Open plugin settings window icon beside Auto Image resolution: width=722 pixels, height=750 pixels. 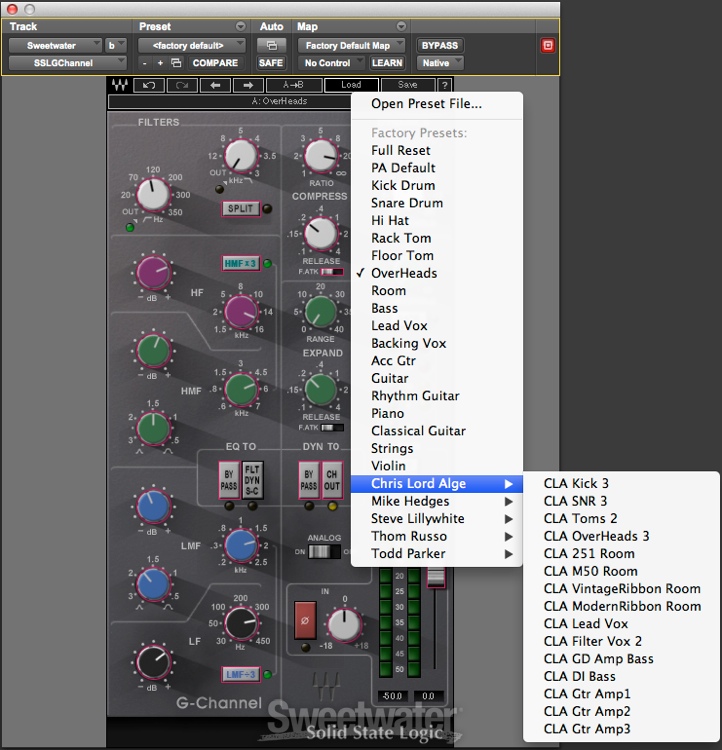[271, 45]
